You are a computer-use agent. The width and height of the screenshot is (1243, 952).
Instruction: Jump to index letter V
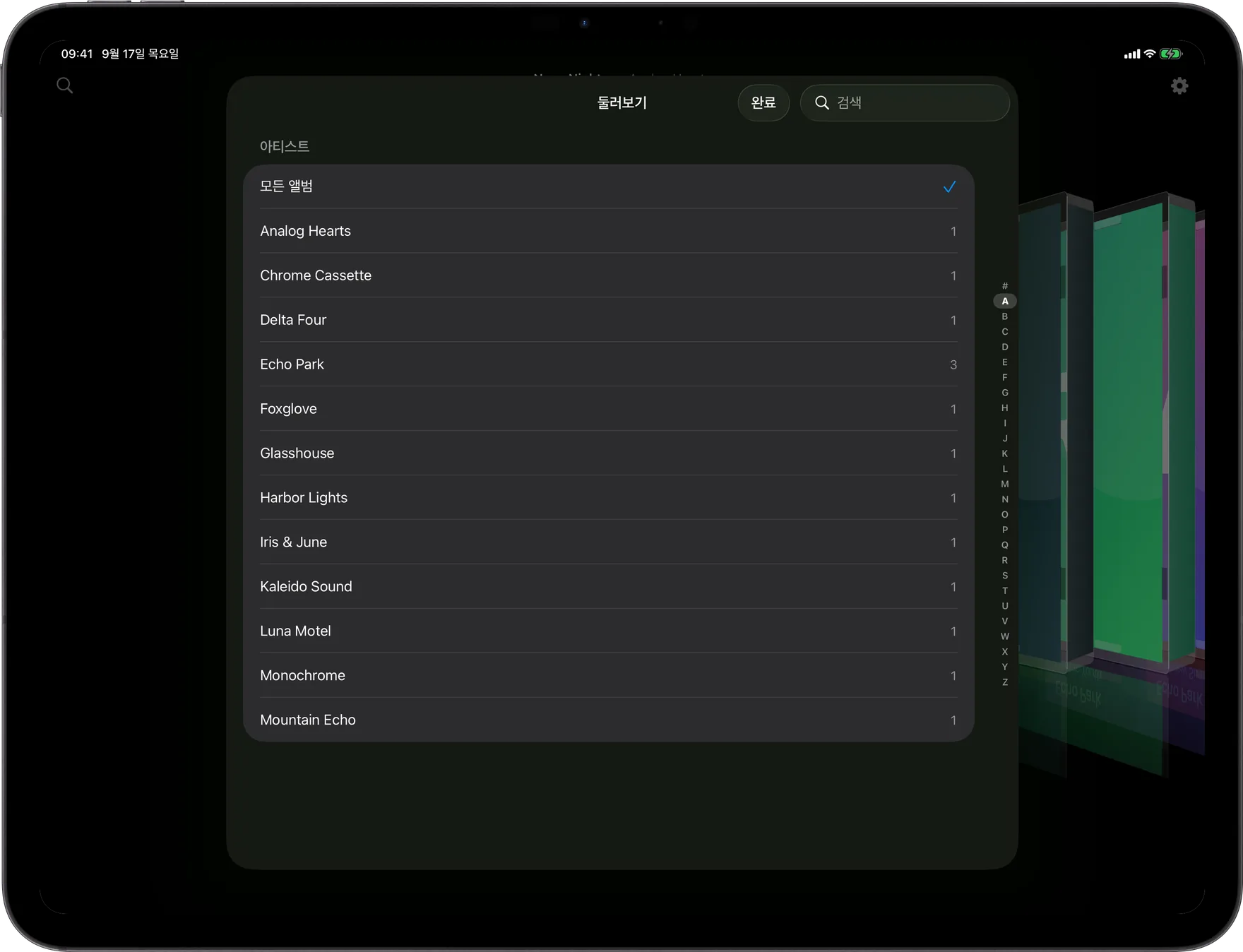pyautogui.click(x=1005, y=621)
